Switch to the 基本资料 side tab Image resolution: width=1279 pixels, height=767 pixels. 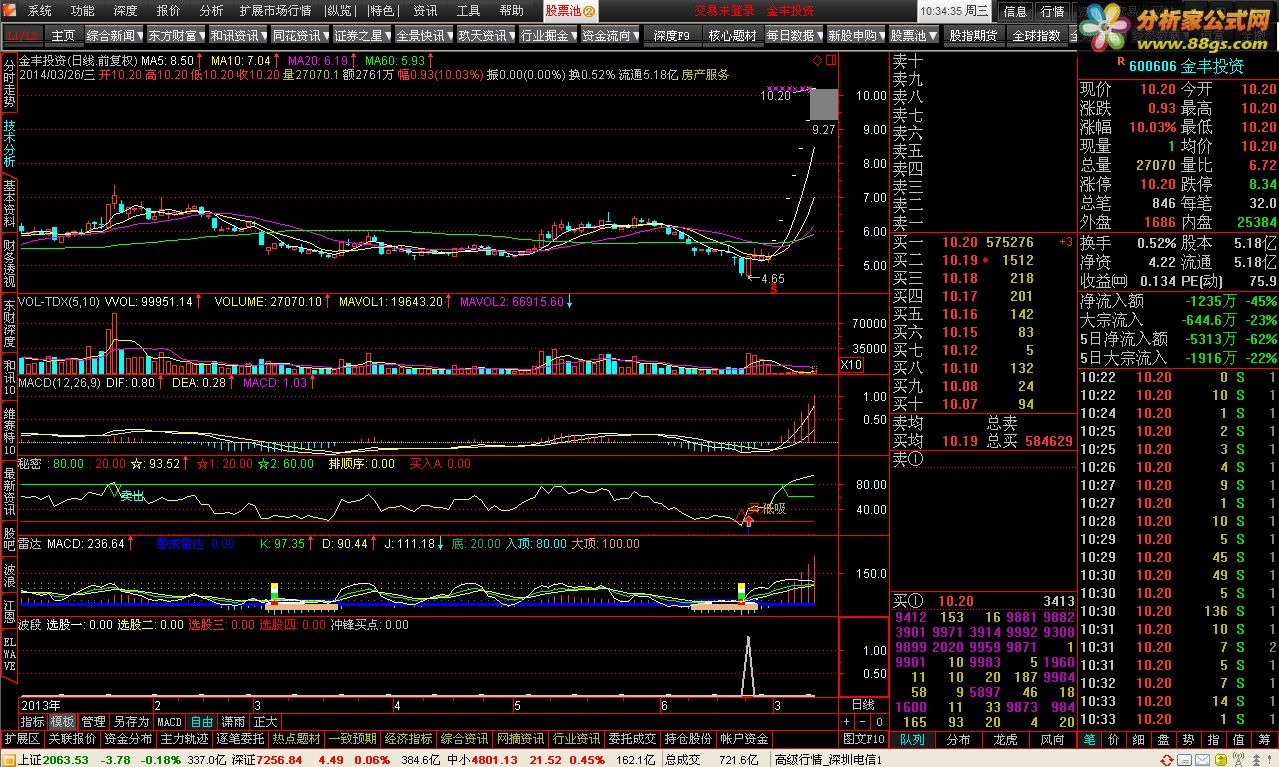point(9,204)
